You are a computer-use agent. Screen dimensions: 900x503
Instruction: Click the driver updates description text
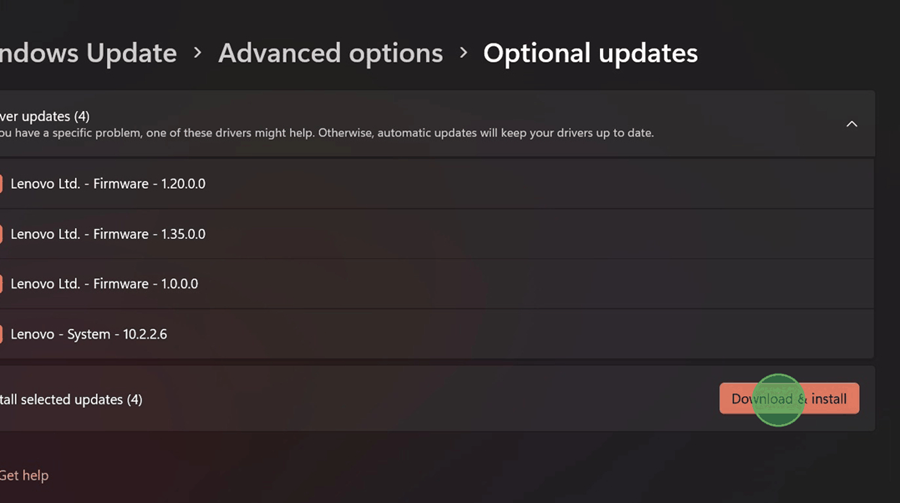coord(326,133)
